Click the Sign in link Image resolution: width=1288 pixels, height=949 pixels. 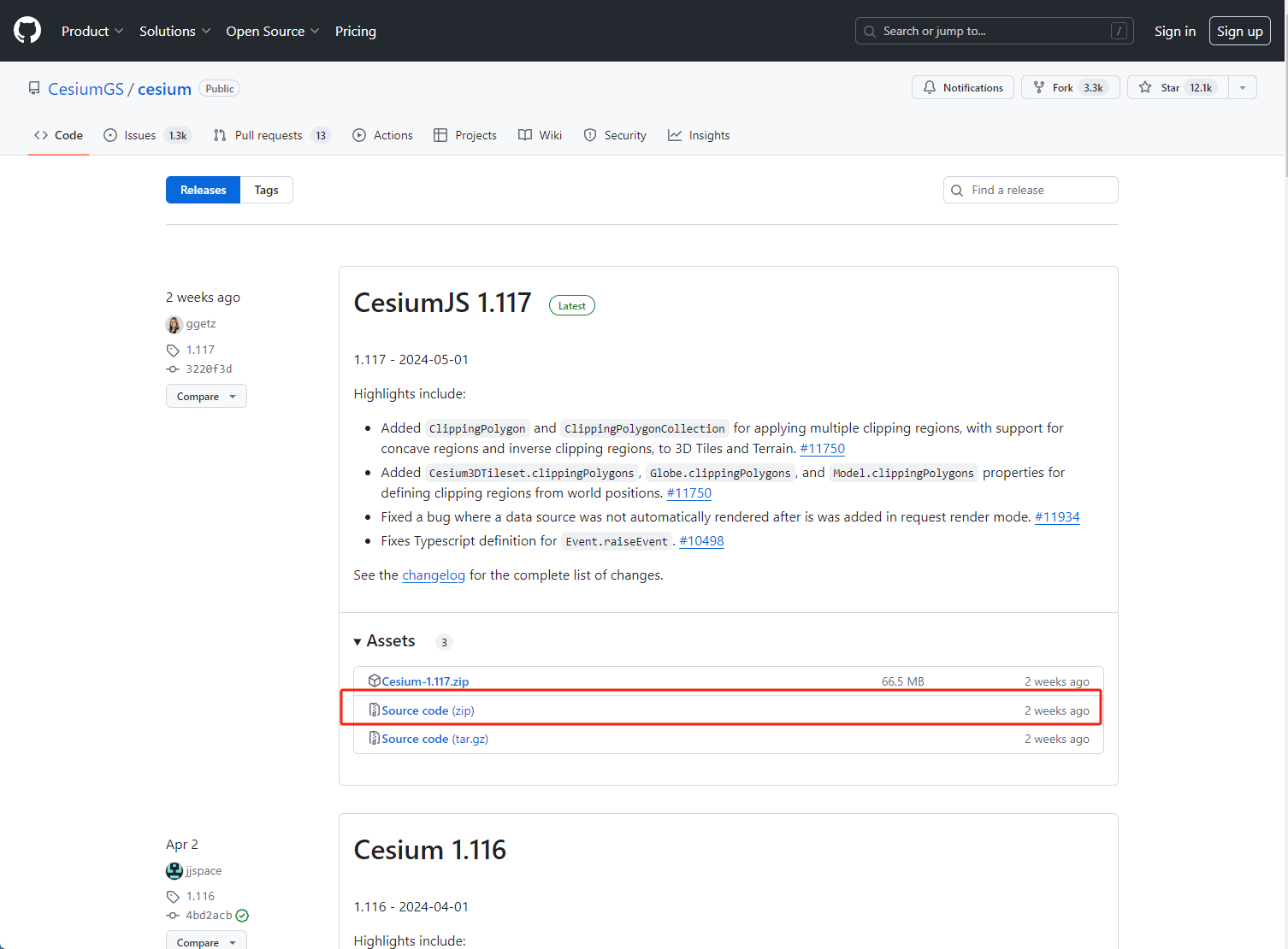1175,31
